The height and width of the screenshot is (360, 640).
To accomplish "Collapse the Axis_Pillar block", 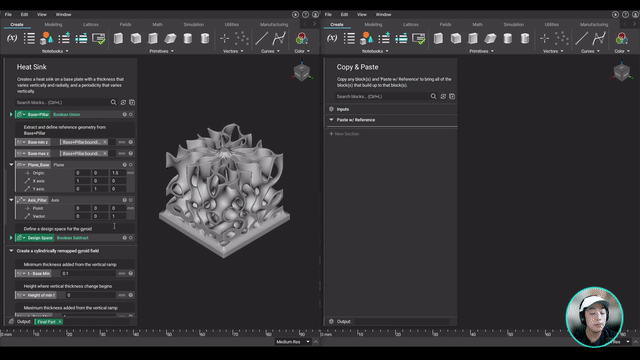I will 11,200.
